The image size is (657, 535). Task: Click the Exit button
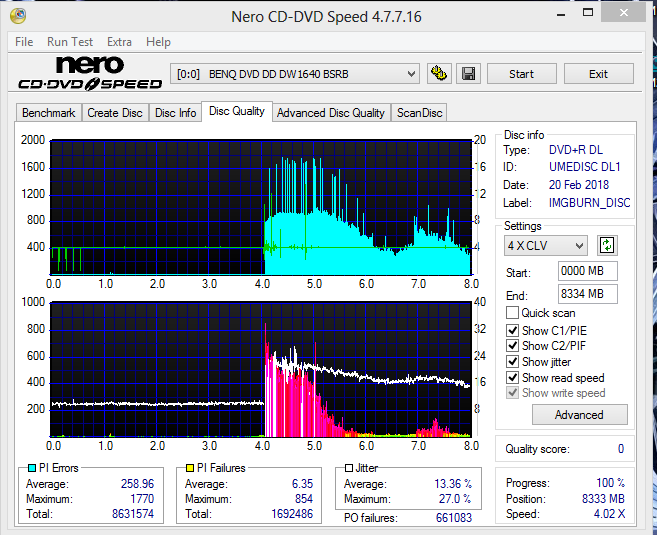click(x=598, y=74)
